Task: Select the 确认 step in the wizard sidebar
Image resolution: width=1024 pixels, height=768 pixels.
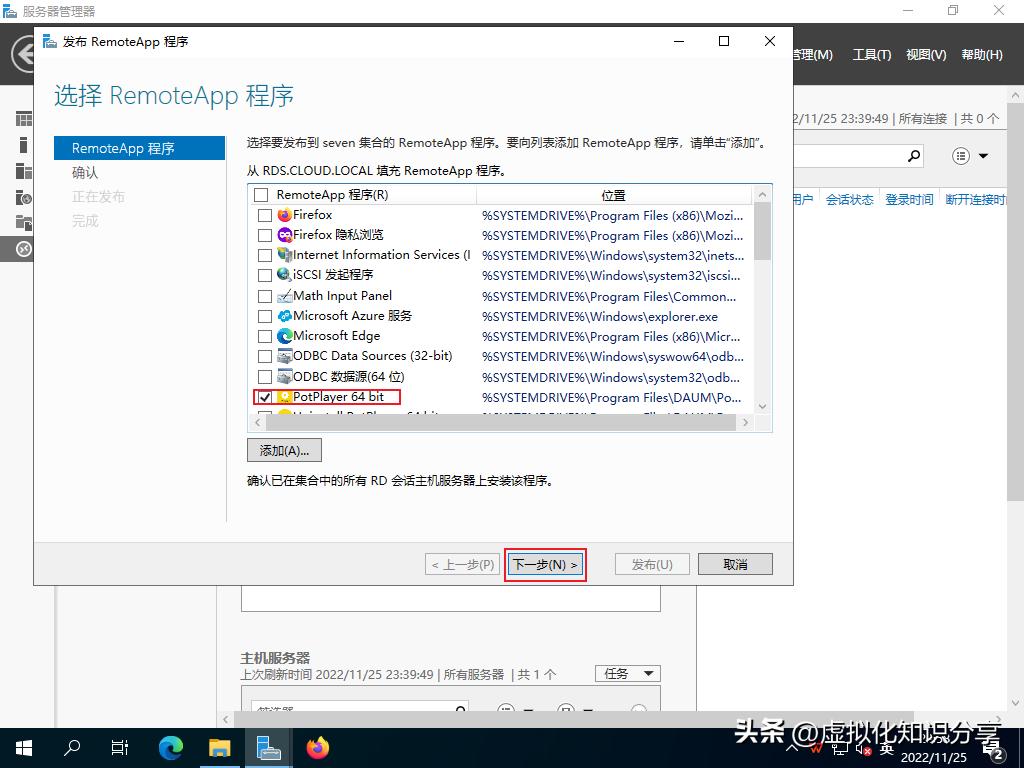Action: (x=85, y=172)
